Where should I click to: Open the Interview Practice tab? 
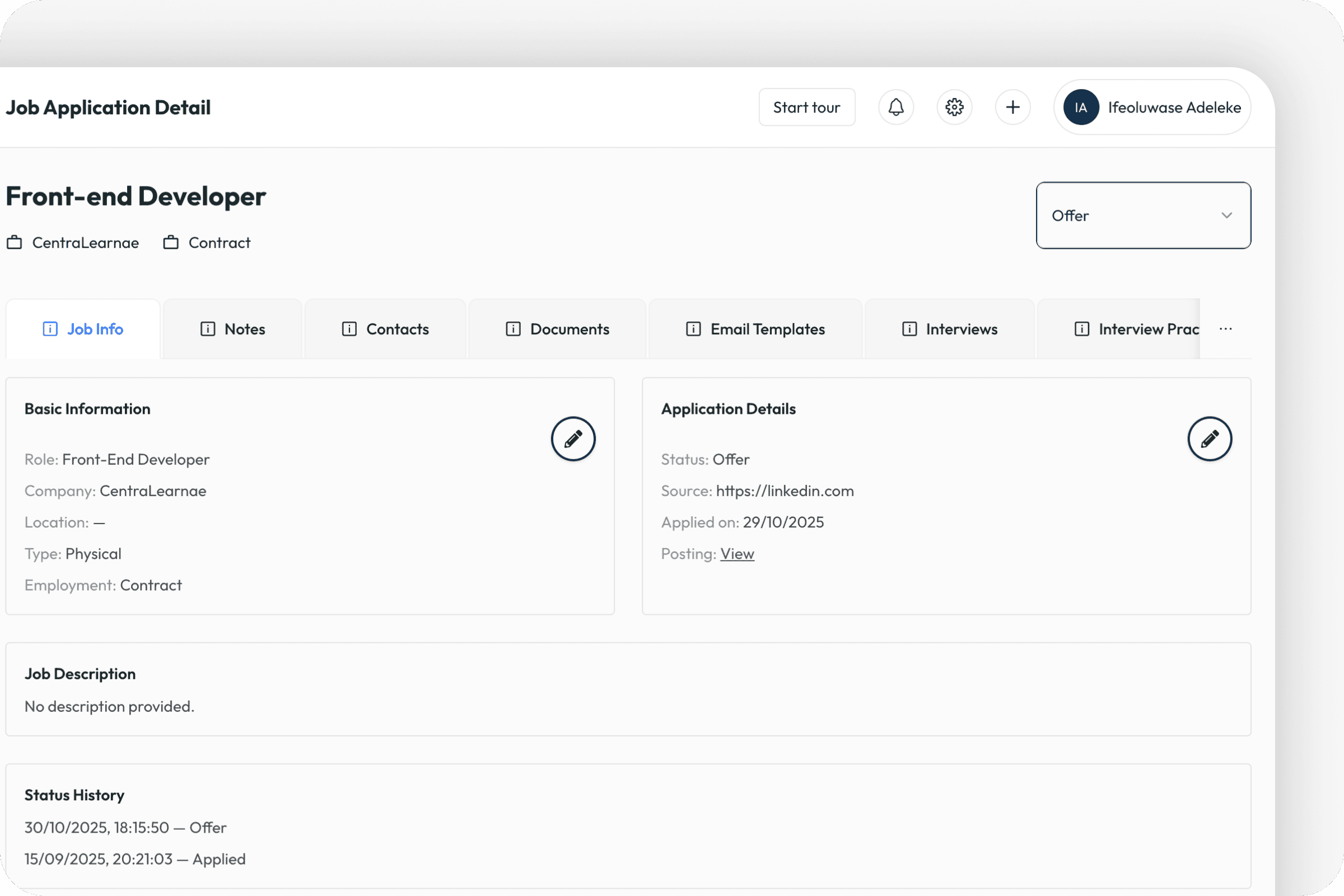coord(1119,329)
